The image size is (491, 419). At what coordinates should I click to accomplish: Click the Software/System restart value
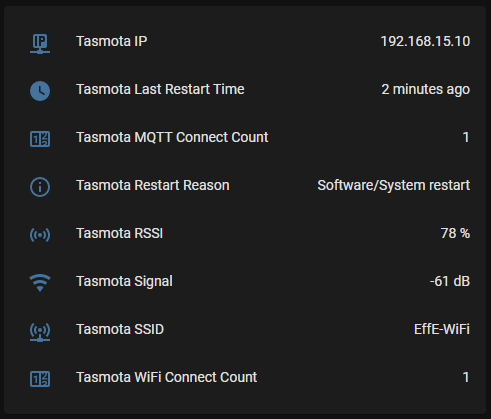(x=394, y=185)
